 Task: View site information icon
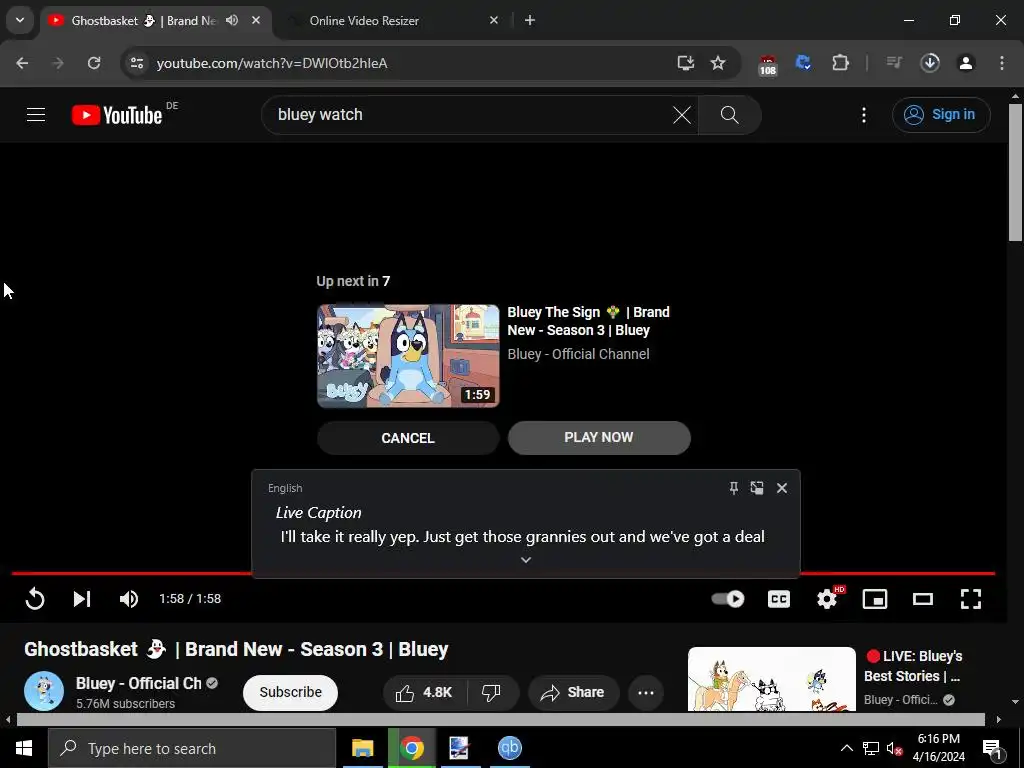(136, 63)
